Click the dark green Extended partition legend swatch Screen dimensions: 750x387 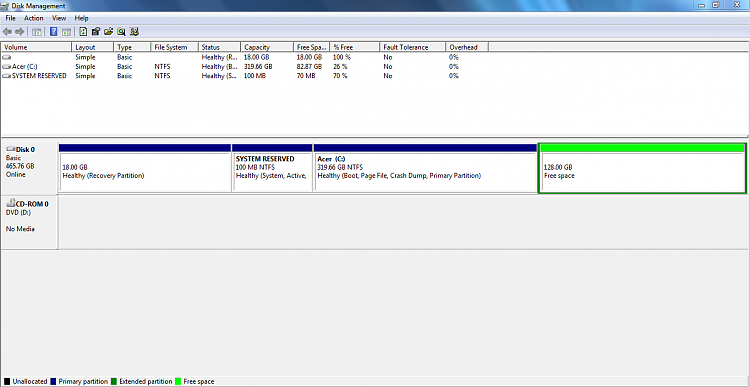[x=114, y=382]
